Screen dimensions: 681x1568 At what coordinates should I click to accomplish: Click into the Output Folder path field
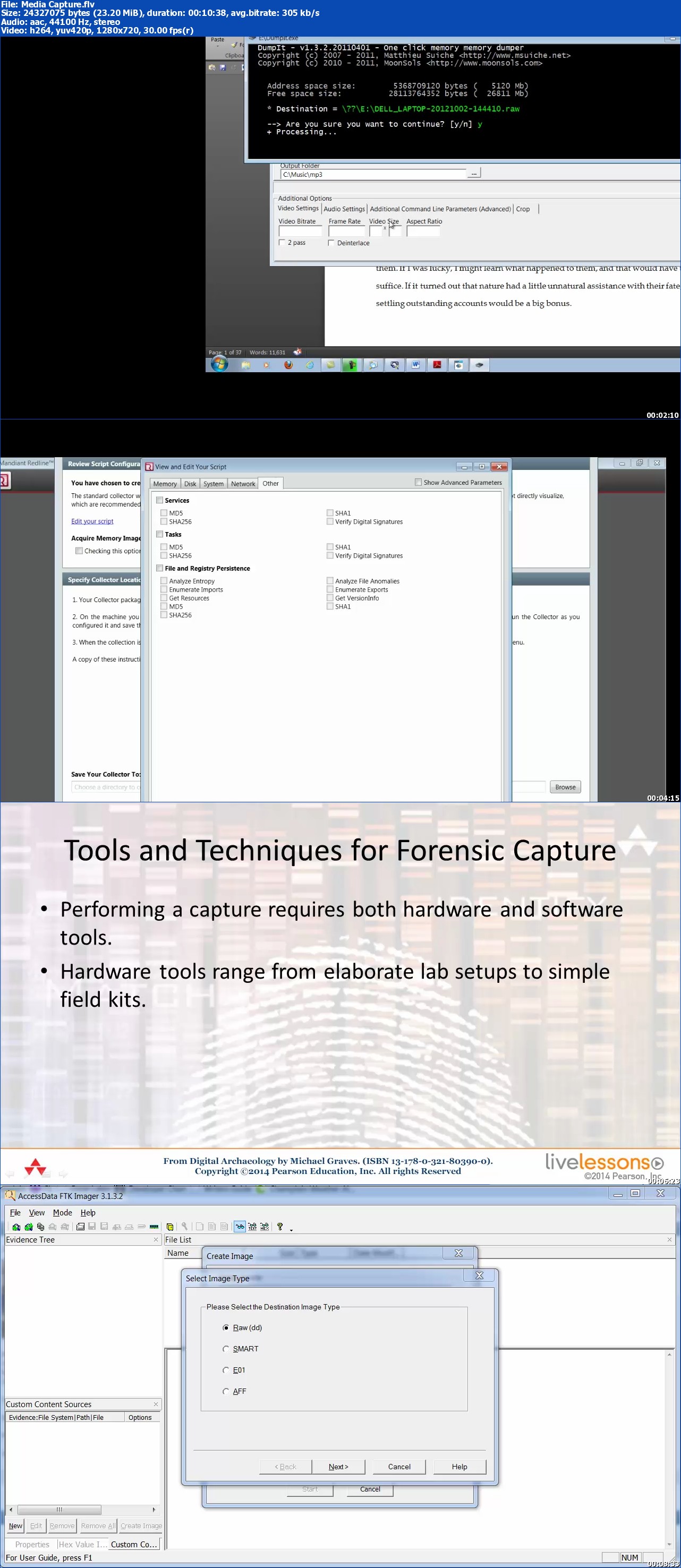coord(373,174)
